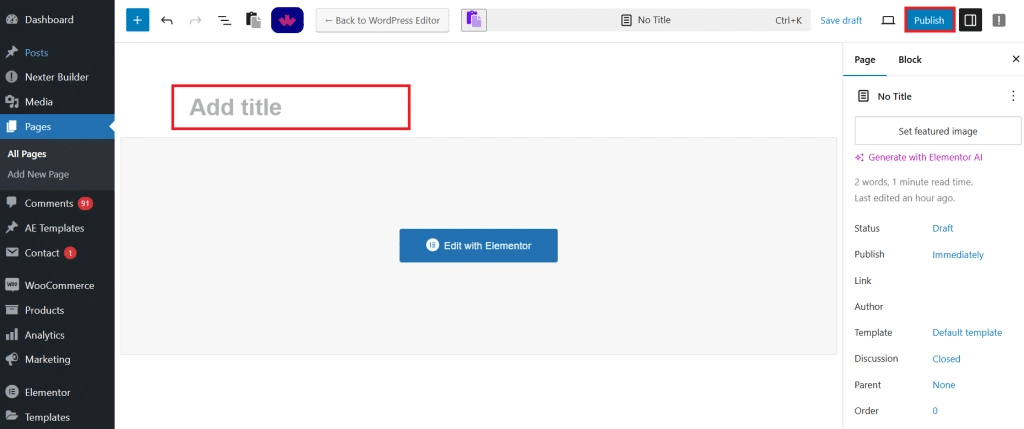Click the blue block inserter plus icon
The image size is (1024, 429).
tap(138, 20)
